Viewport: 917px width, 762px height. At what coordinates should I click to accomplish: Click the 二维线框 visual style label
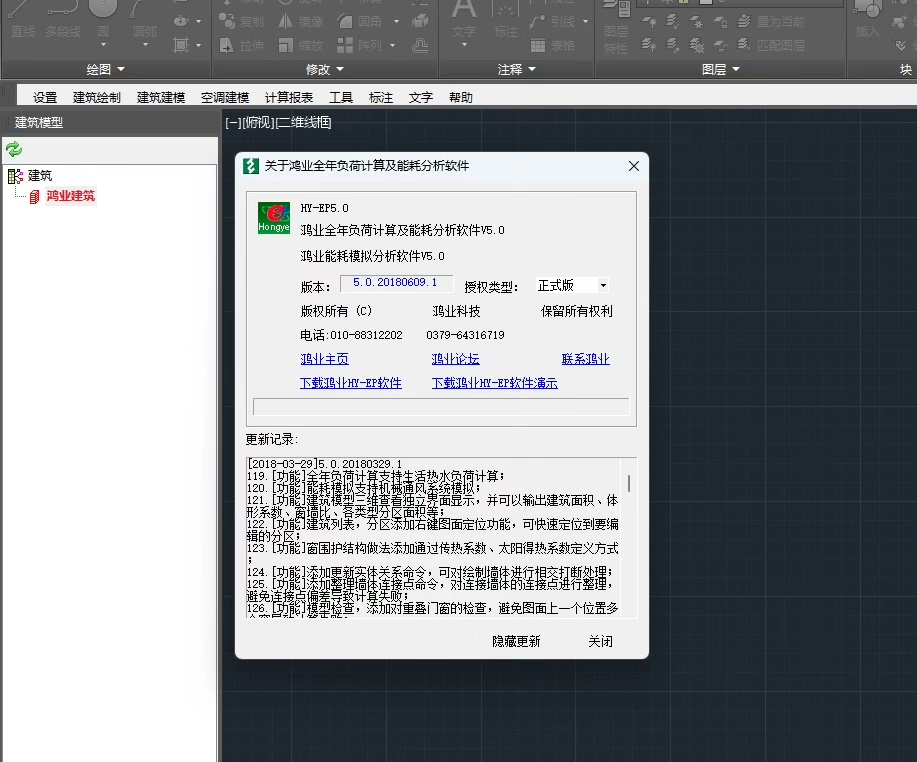click(303, 122)
